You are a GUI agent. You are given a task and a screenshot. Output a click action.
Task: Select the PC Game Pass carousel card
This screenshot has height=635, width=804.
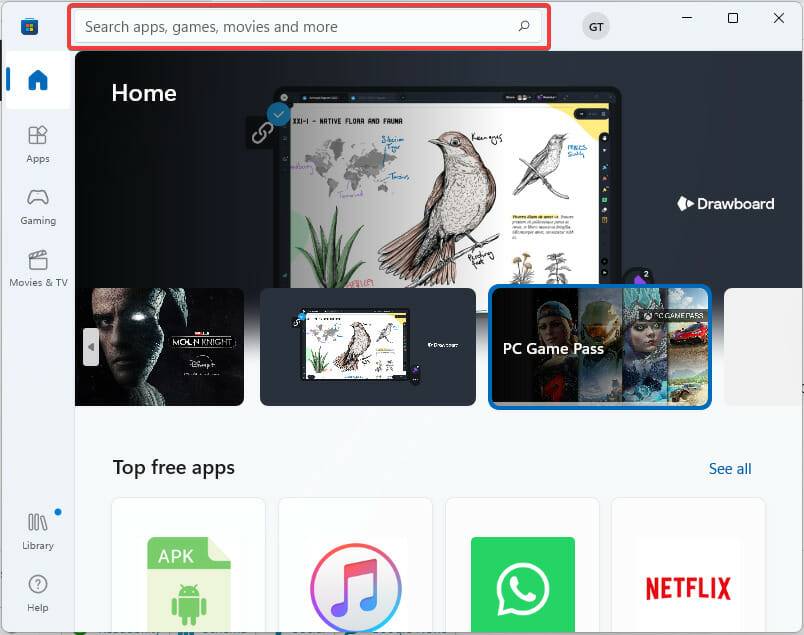coord(600,347)
